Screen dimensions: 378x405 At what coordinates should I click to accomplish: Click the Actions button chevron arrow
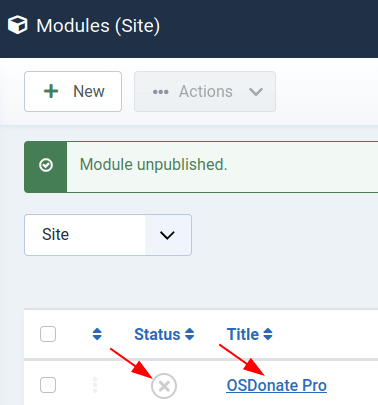point(256,92)
